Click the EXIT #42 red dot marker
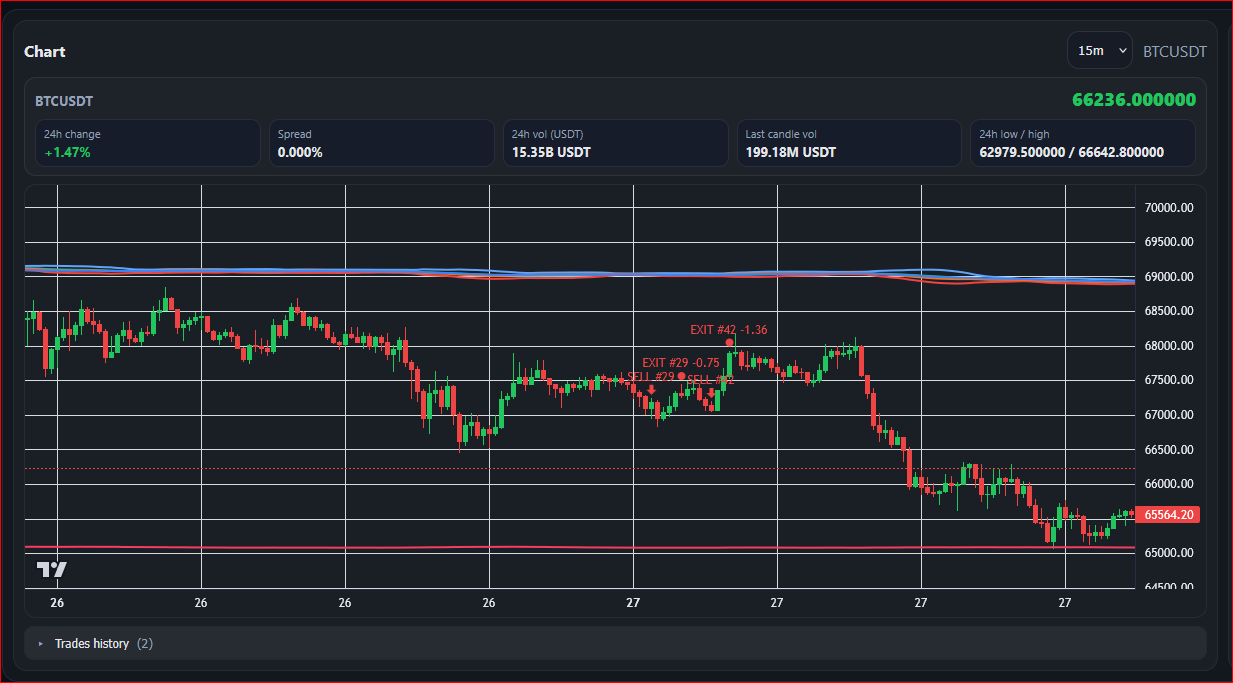This screenshot has width=1233, height=683. [730, 343]
